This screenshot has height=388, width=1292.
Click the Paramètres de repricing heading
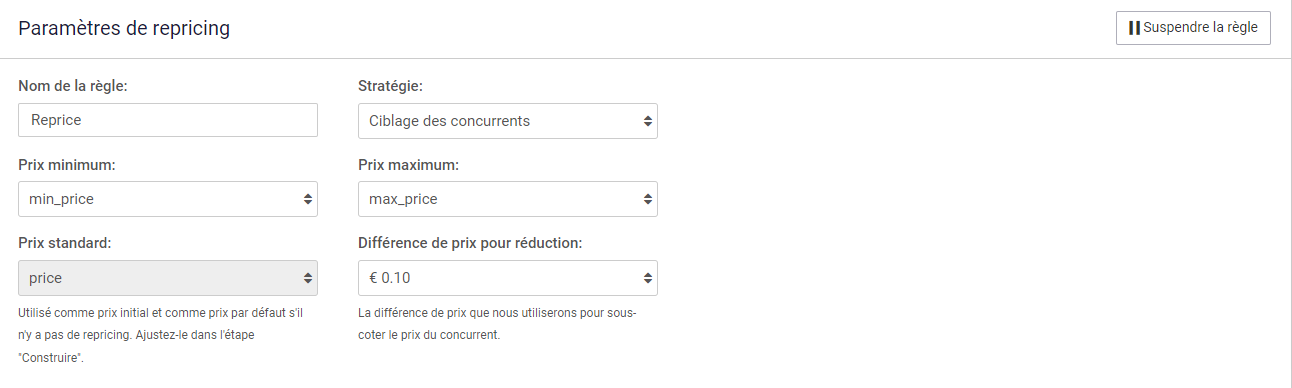pyautogui.click(x=124, y=28)
